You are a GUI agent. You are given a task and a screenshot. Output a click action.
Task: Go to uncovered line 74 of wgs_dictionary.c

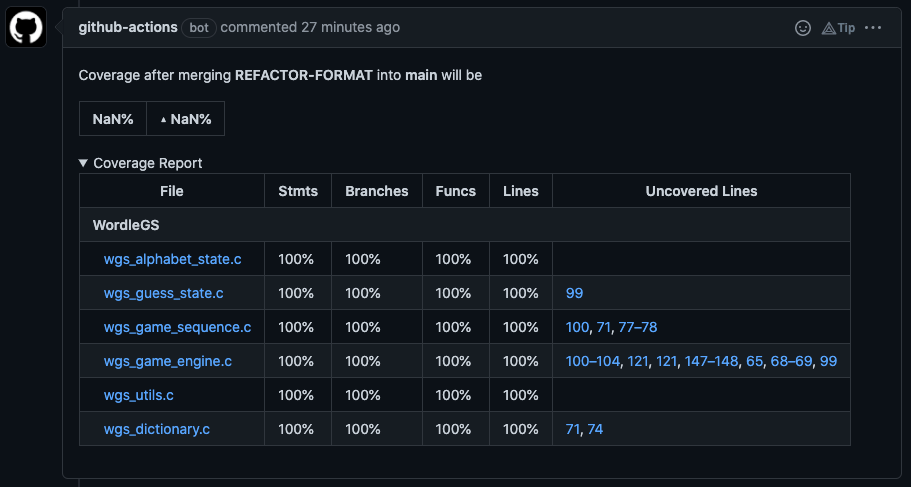click(x=594, y=429)
